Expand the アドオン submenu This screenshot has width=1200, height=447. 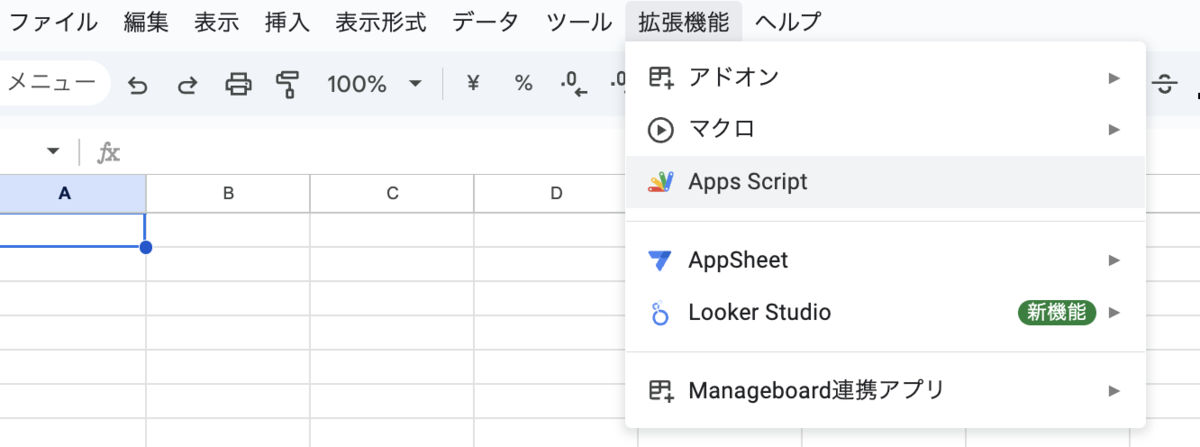885,77
